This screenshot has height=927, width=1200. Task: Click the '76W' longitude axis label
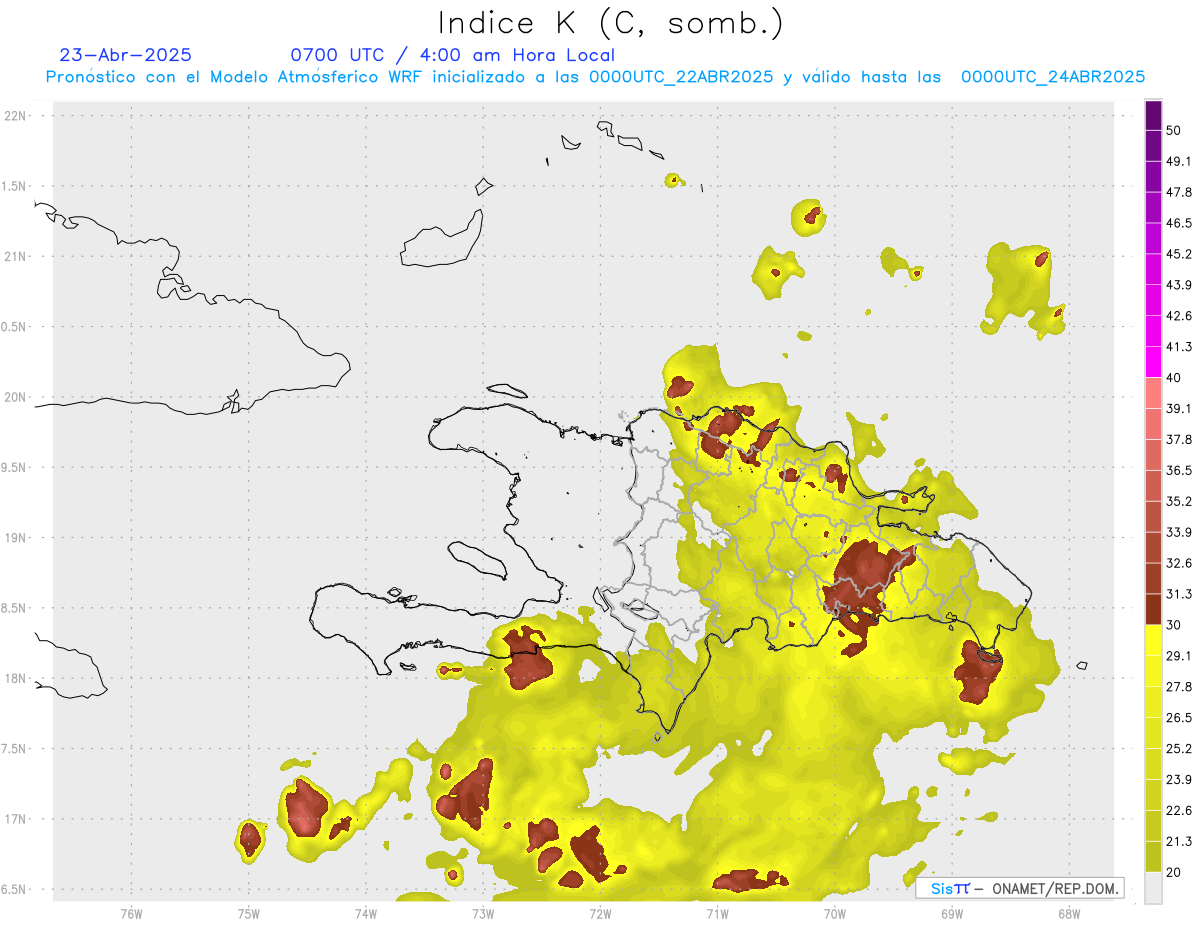(131, 913)
